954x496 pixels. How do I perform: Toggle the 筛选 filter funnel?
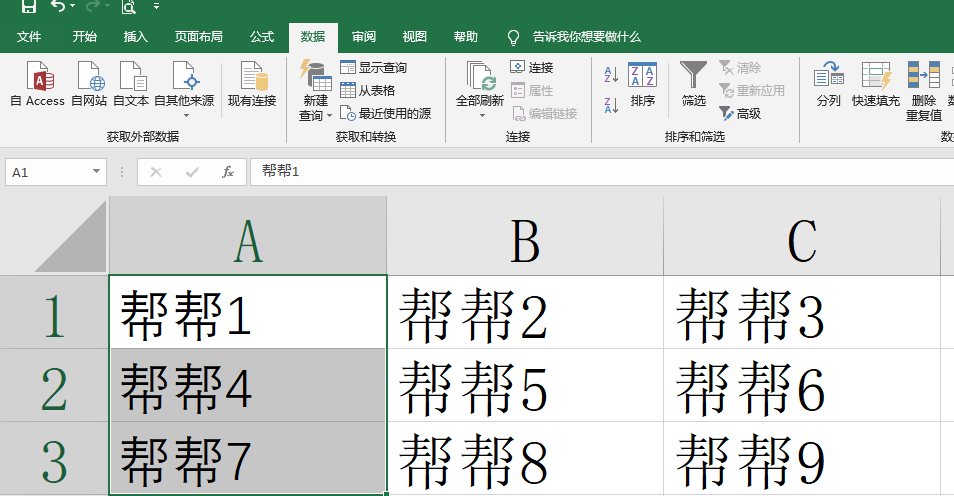[694, 85]
